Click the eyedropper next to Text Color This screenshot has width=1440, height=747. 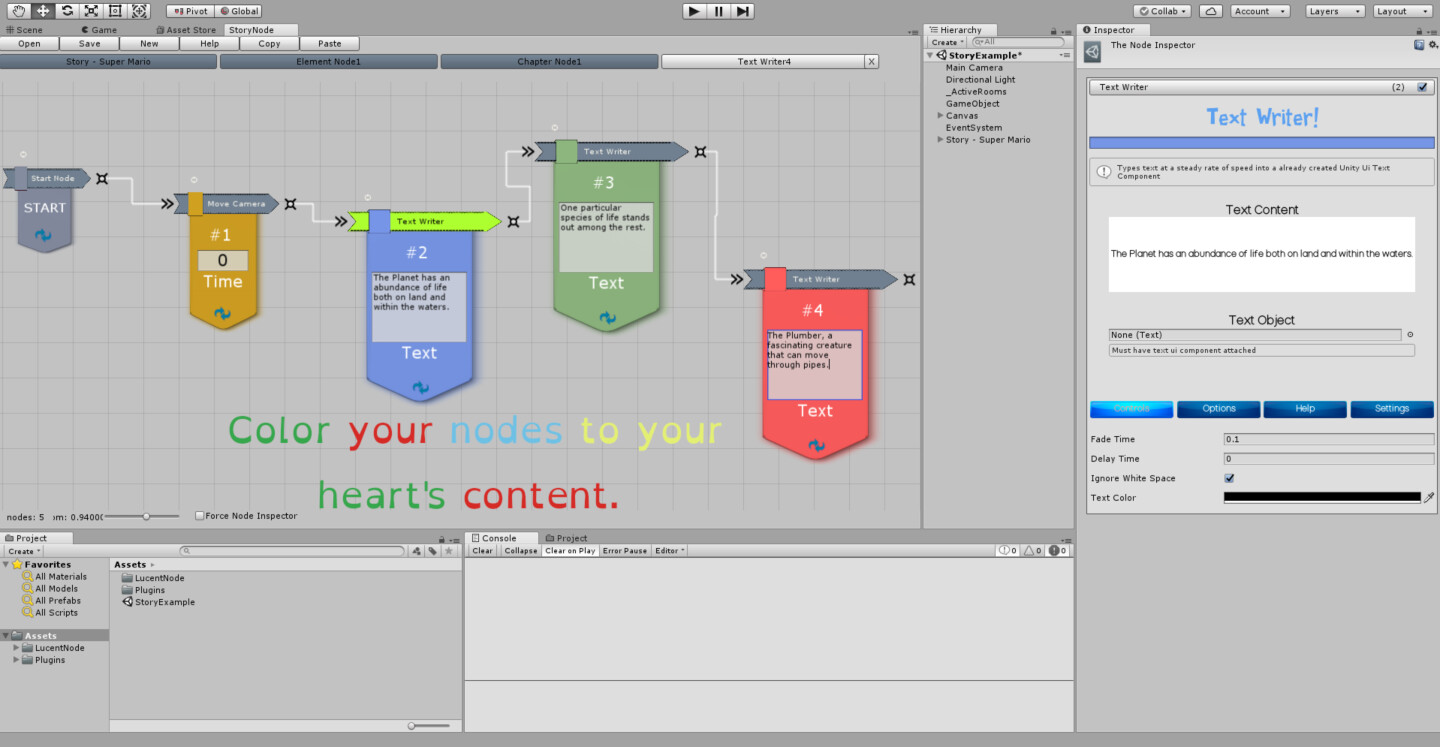(1429, 497)
